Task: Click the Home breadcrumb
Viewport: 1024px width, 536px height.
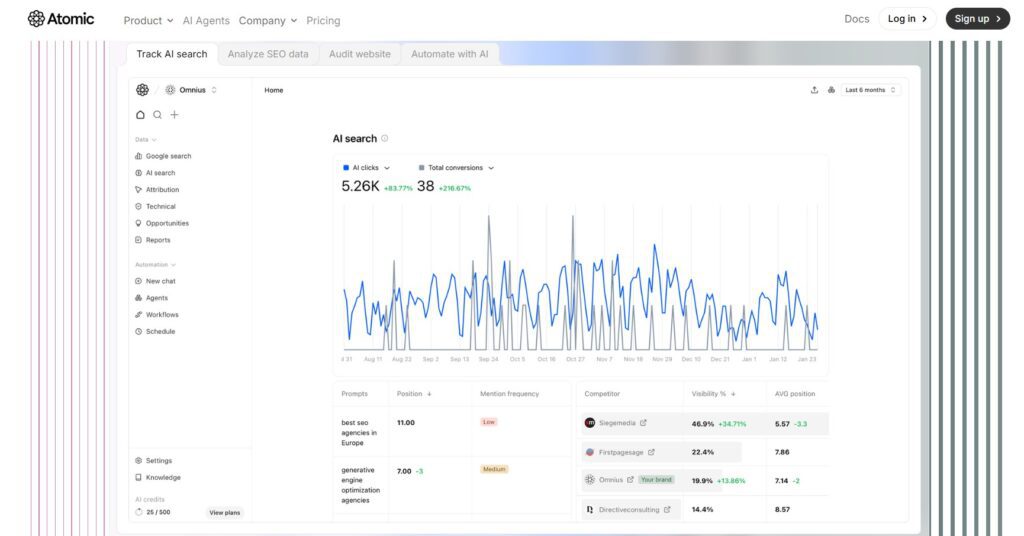Action: click(x=274, y=90)
